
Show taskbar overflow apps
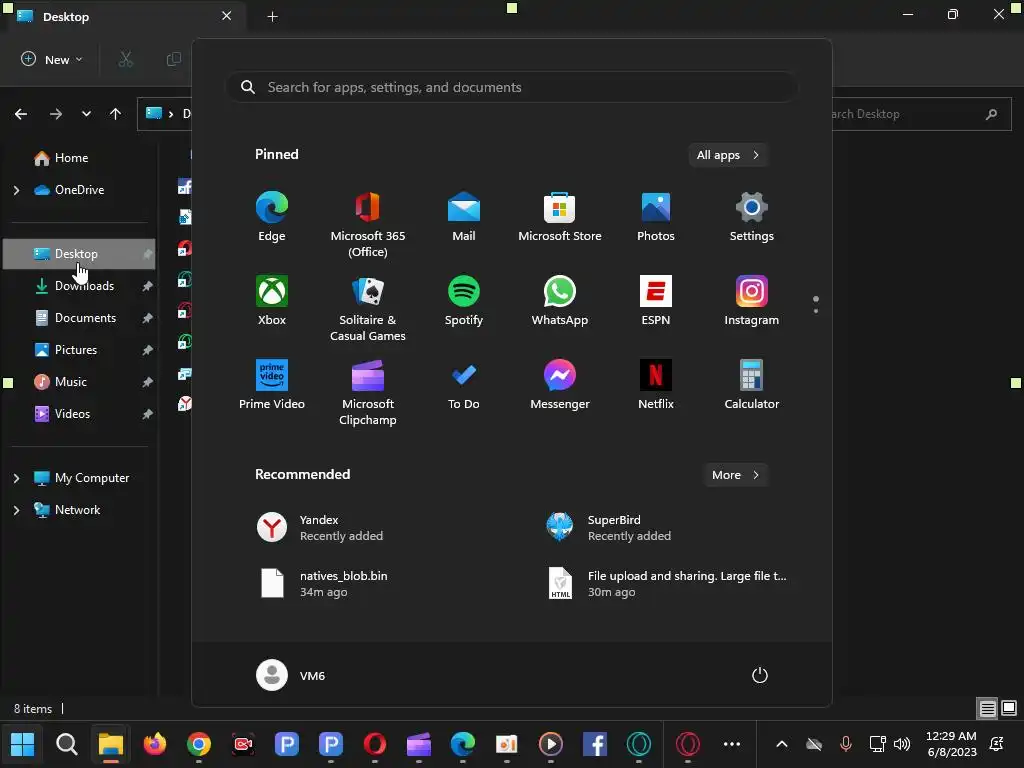tap(732, 744)
